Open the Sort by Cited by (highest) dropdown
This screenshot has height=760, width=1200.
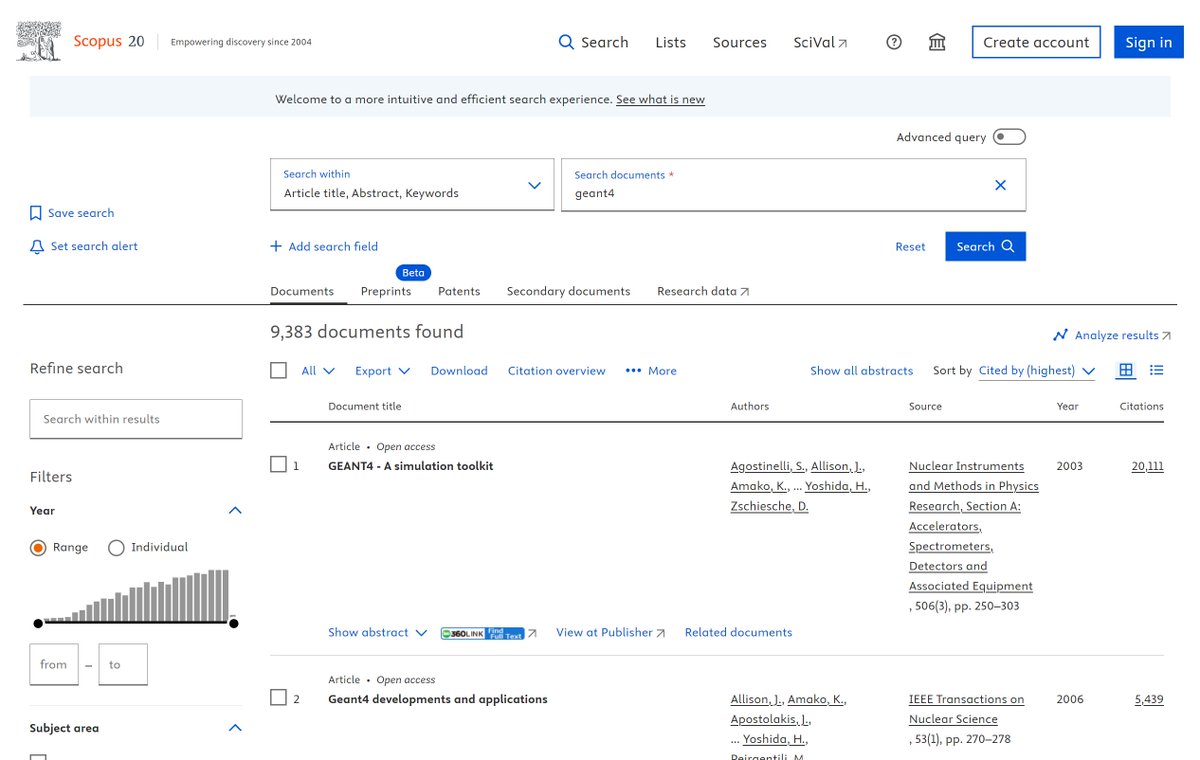[1037, 371]
